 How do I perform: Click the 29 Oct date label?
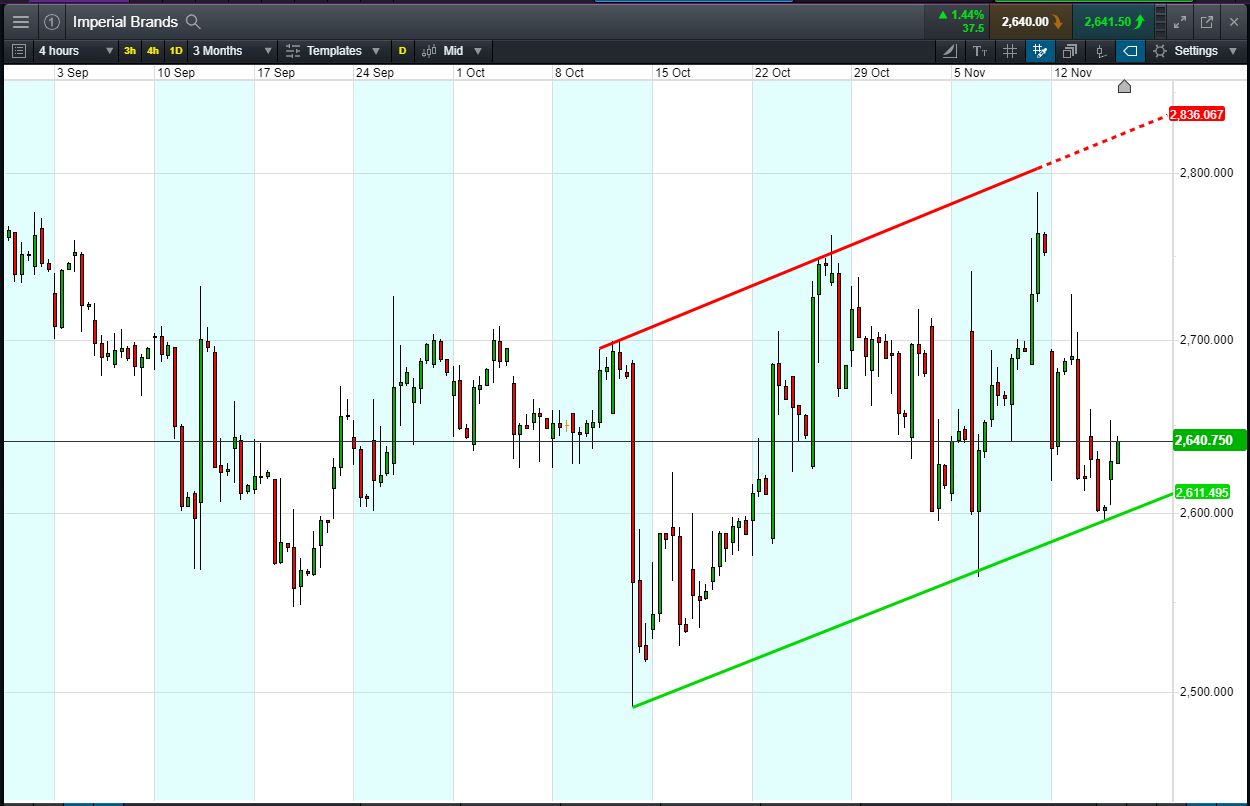tap(872, 72)
